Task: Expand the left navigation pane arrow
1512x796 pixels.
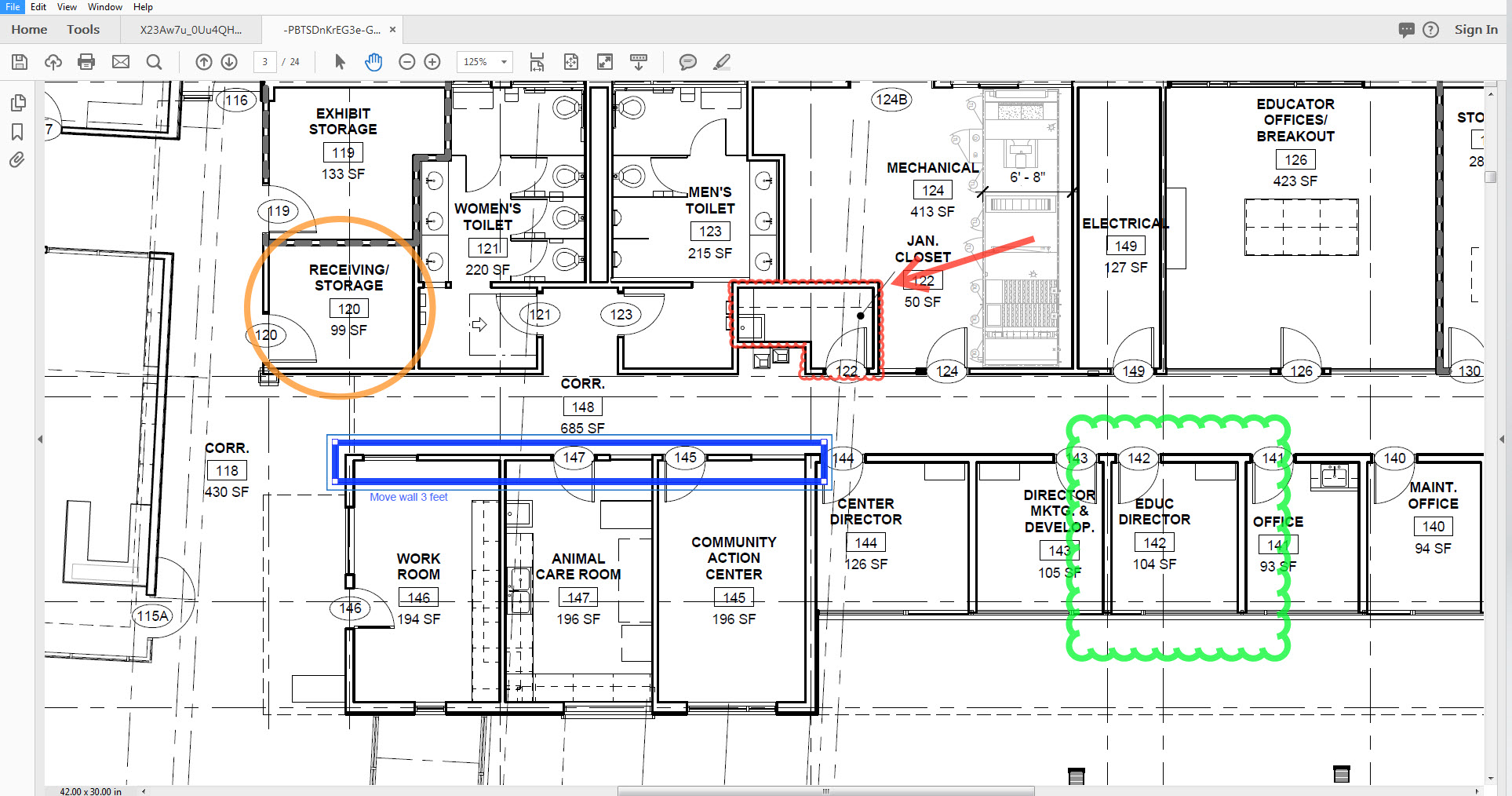Action: [x=40, y=439]
